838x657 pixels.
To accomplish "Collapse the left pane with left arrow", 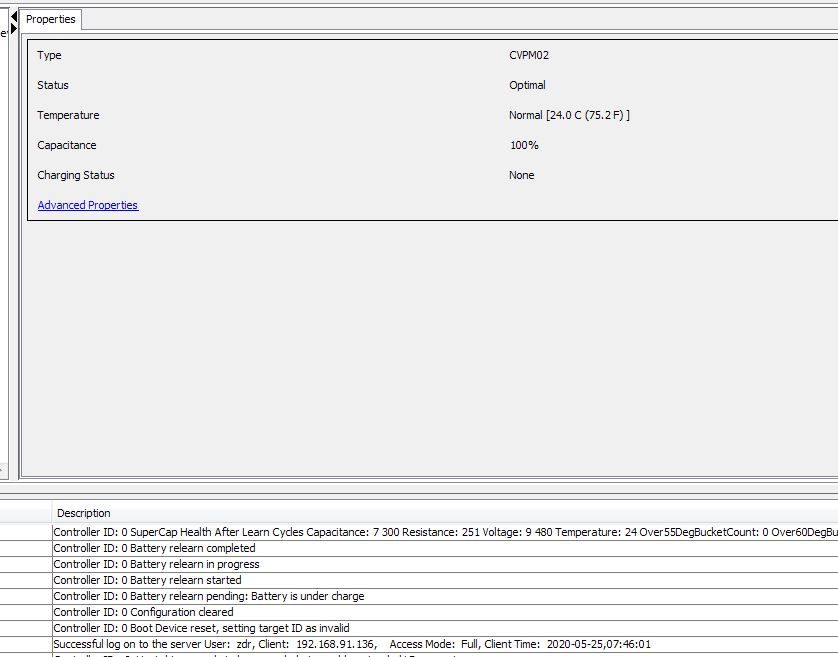I will pos(14,17).
